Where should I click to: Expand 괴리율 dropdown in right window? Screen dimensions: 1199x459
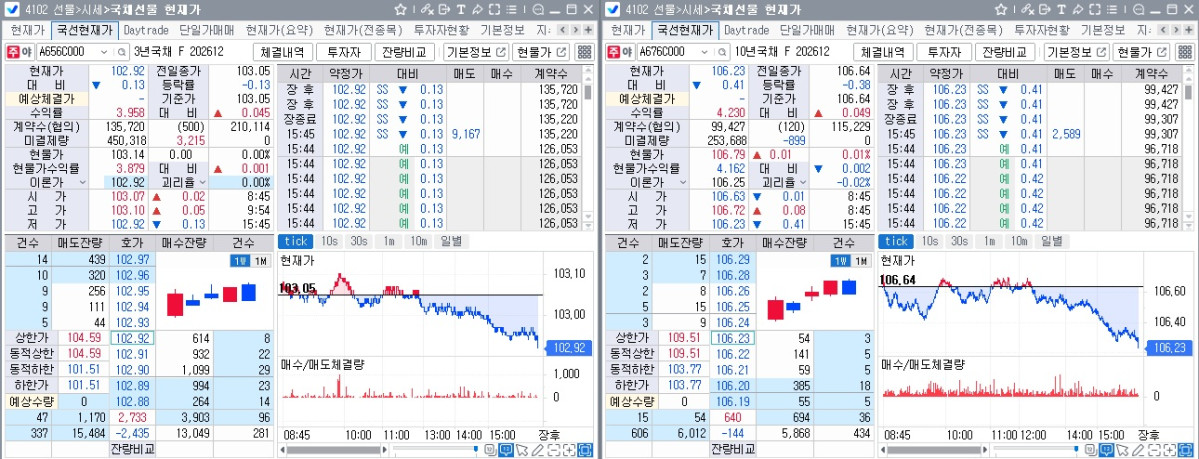click(803, 183)
